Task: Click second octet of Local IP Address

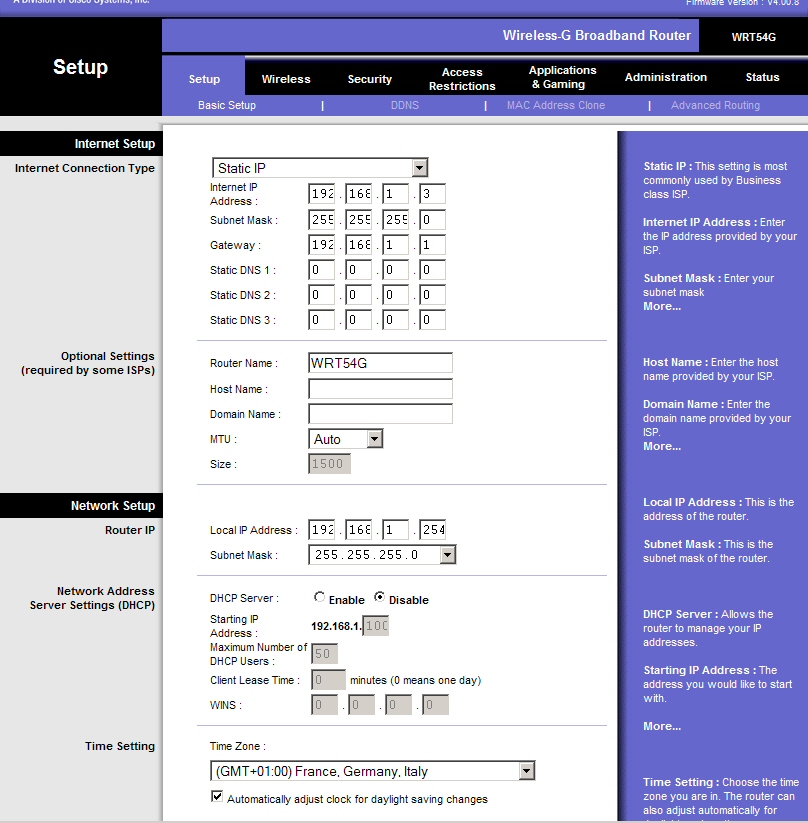Action: click(359, 530)
